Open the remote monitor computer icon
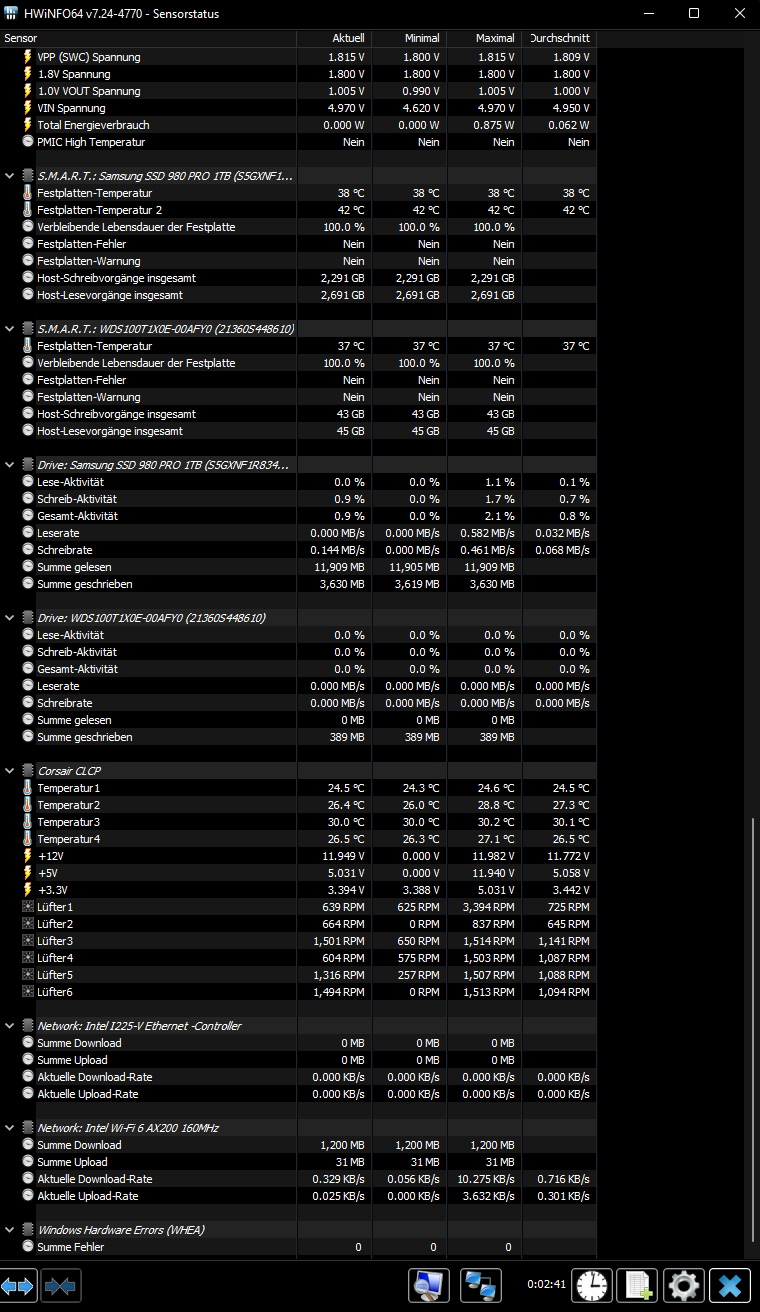The image size is (760, 1312). pyautogui.click(x=430, y=1285)
